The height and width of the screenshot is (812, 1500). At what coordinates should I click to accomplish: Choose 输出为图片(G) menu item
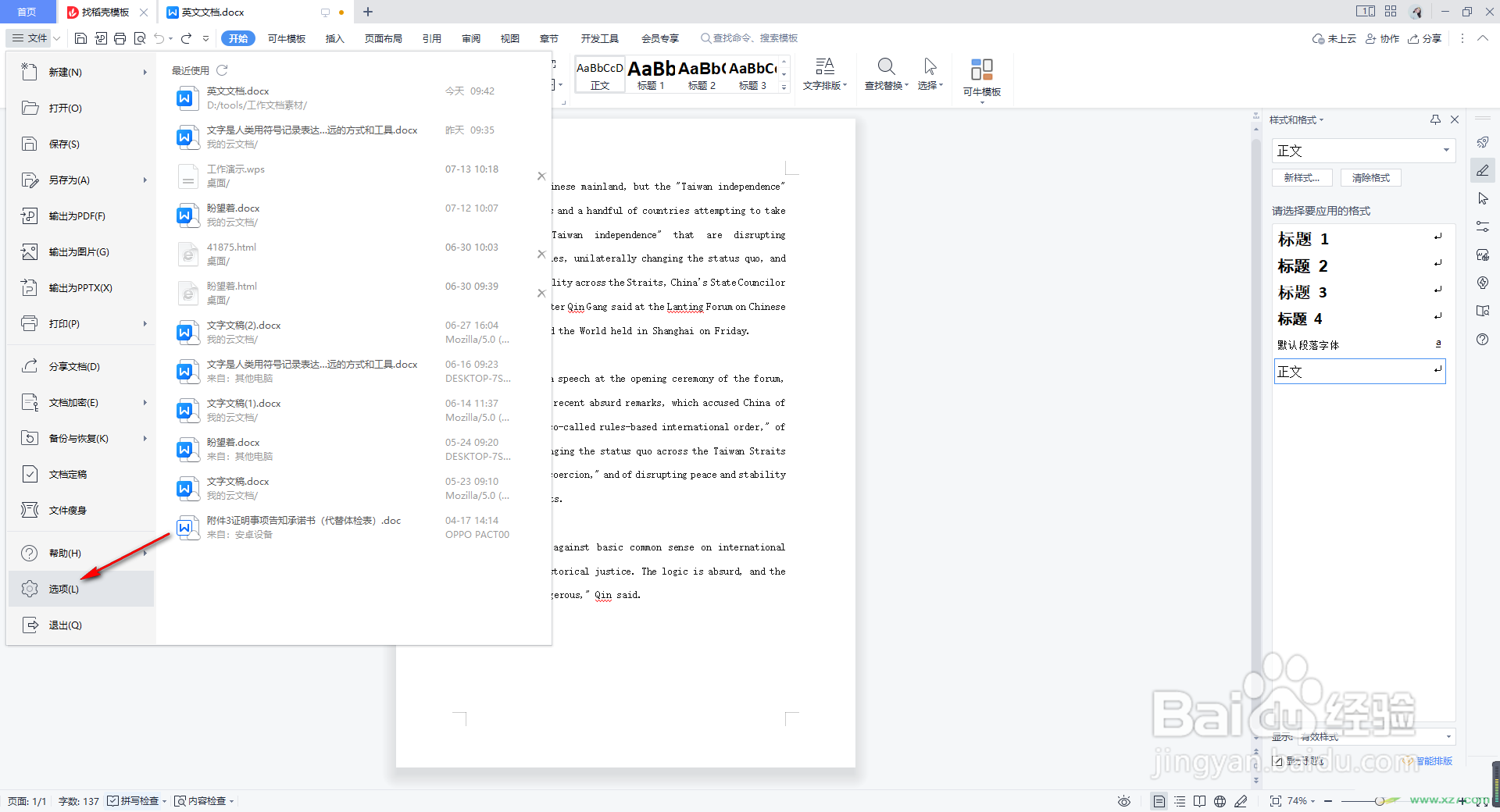pos(81,251)
